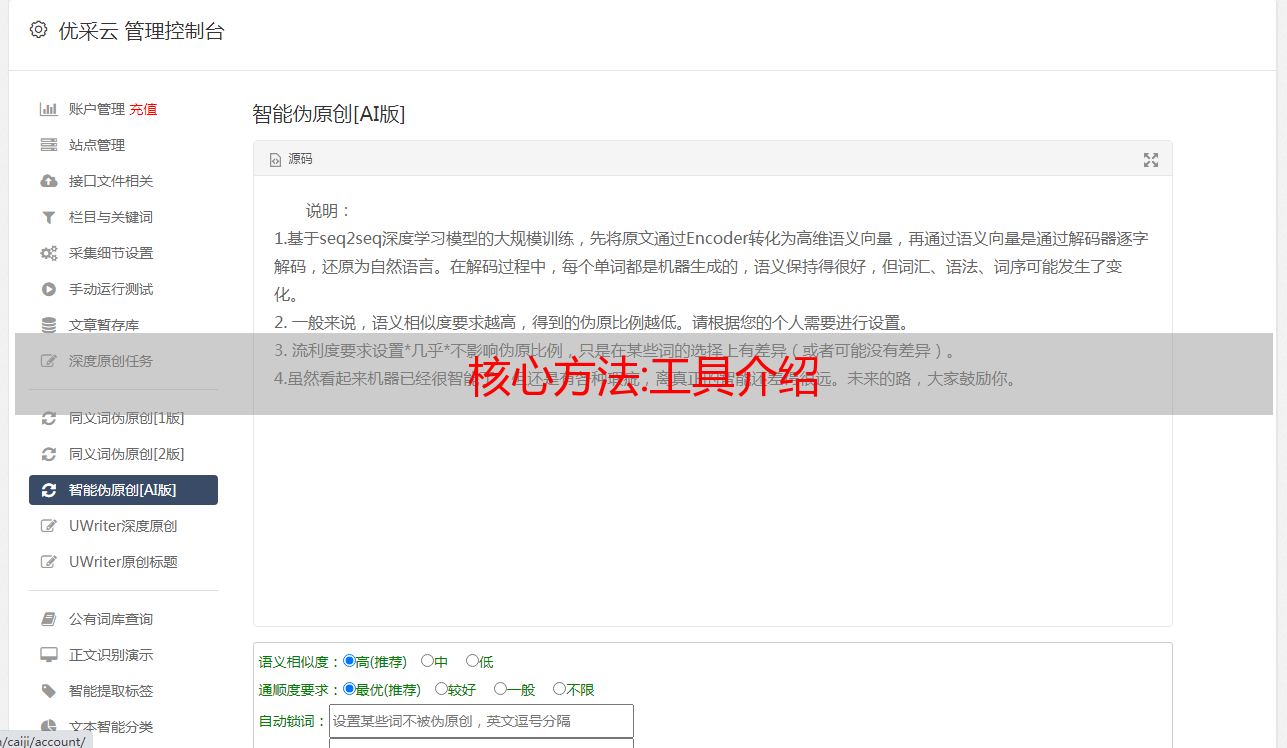This screenshot has height=748, width=1287.
Task: Click the server icon beside 站点管理
Action: [x=48, y=145]
